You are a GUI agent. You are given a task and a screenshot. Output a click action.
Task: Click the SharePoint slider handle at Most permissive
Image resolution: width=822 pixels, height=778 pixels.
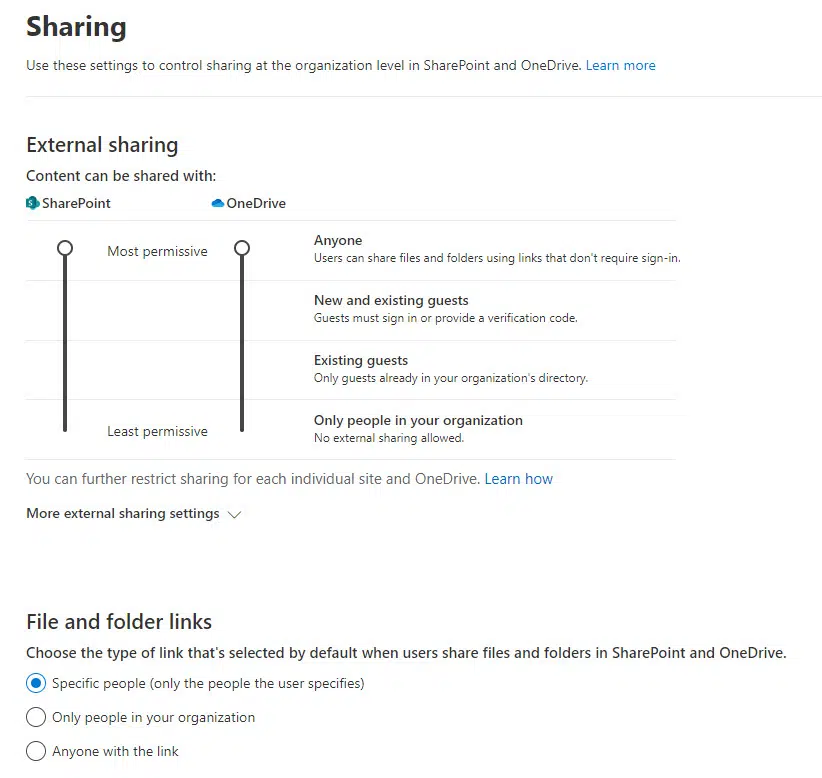[65, 248]
